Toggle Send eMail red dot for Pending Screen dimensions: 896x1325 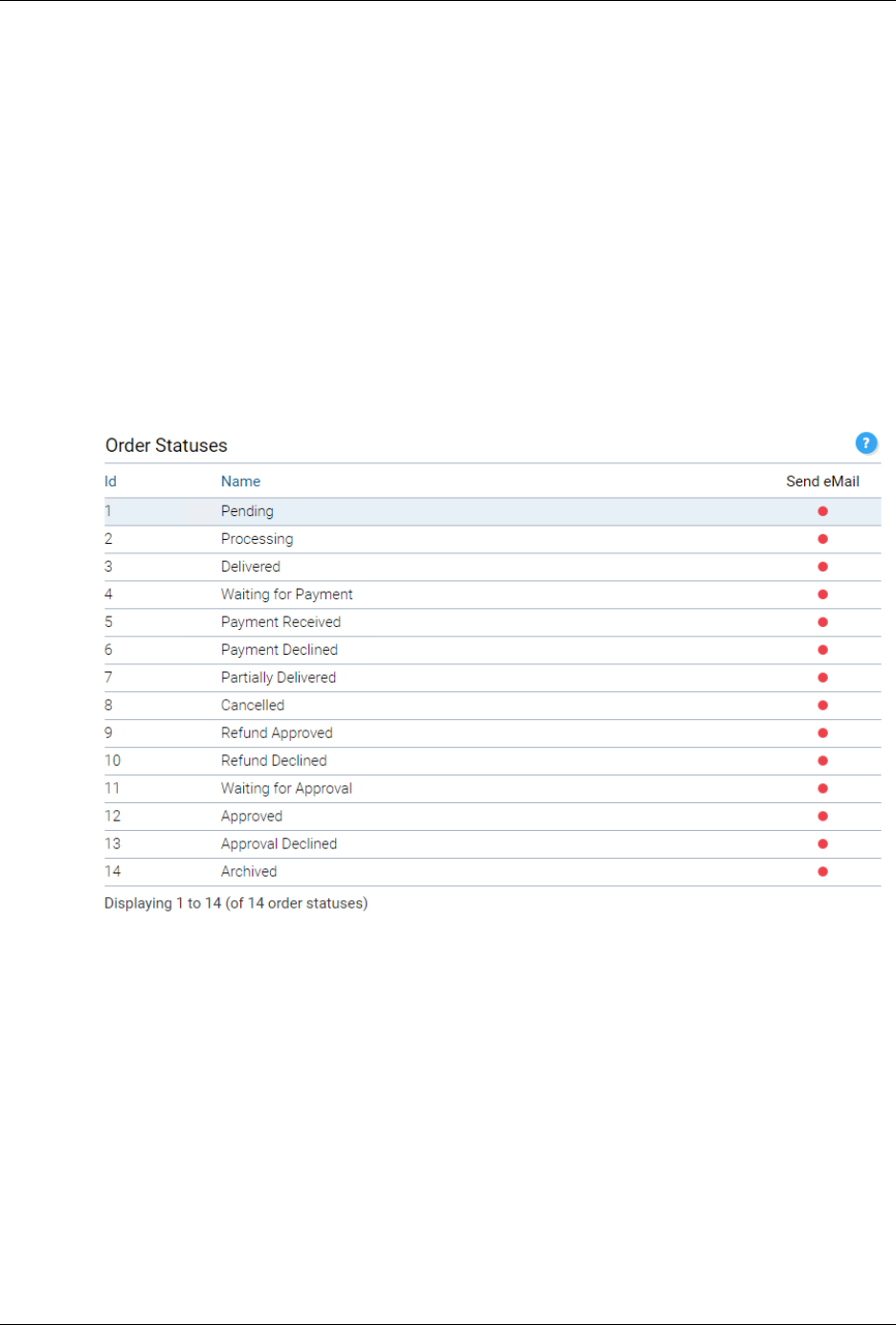pos(822,511)
